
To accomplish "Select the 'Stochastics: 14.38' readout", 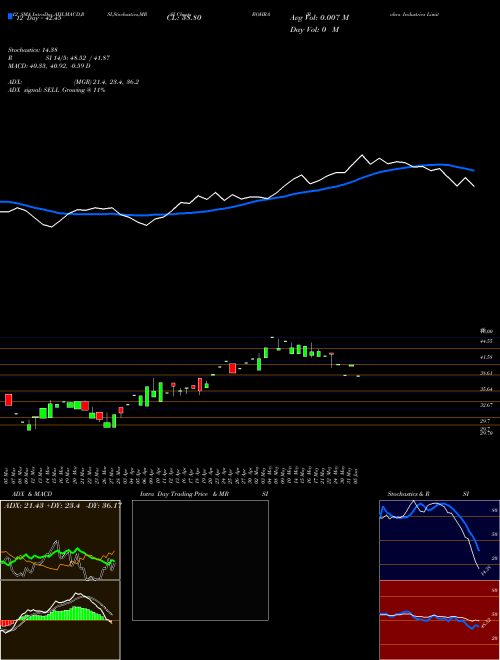I will click(33, 50).
